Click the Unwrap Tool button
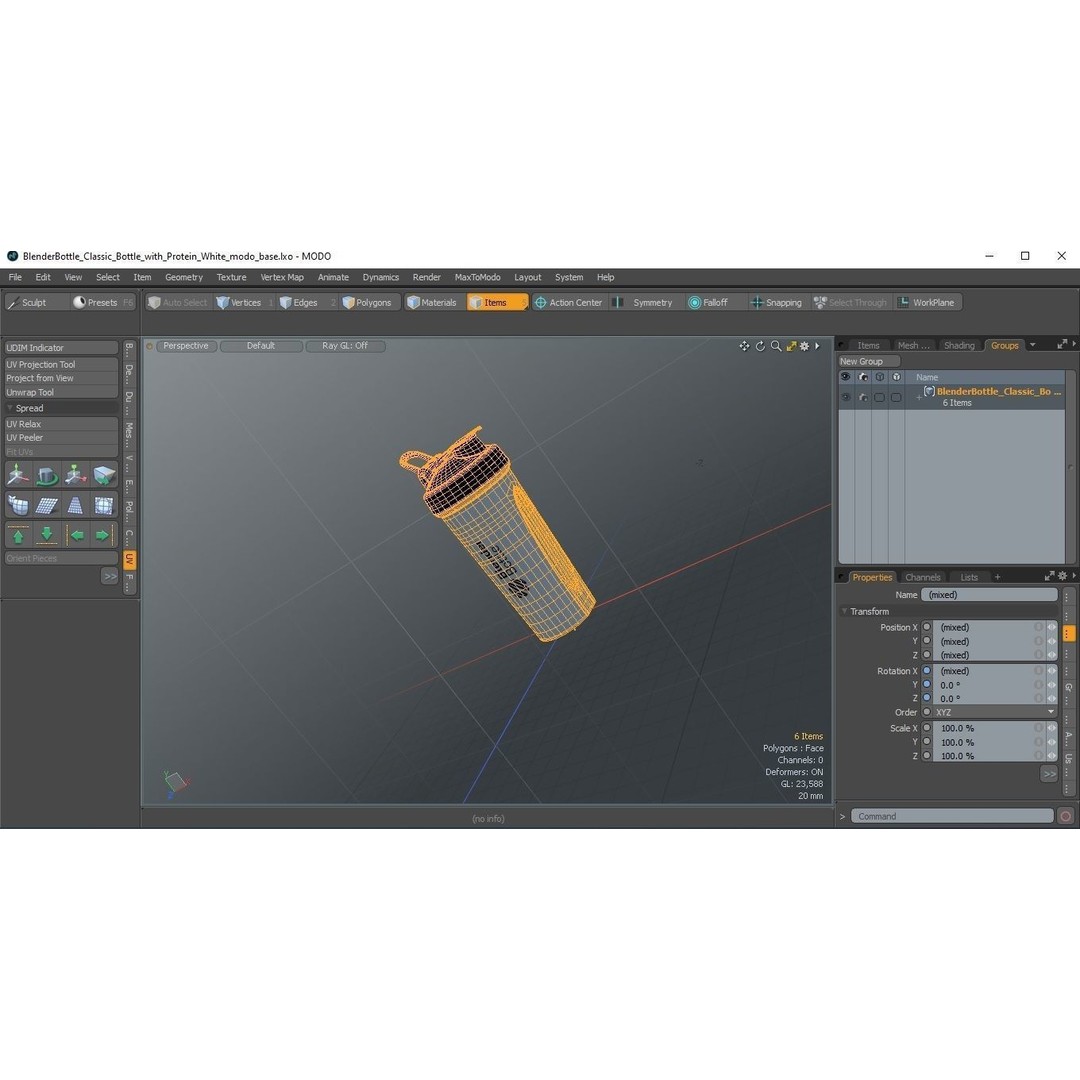The width and height of the screenshot is (1080, 1080). pyautogui.click(x=61, y=392)
